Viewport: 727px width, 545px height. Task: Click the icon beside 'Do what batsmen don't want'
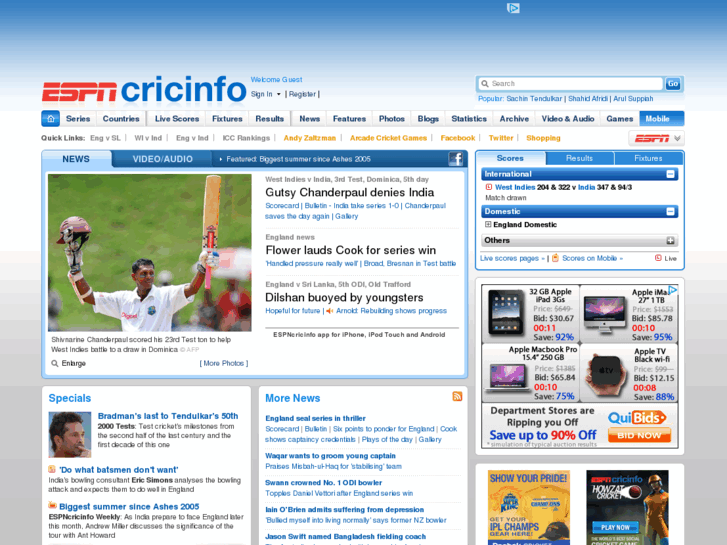pyautogui.click(x=52, y=469)
